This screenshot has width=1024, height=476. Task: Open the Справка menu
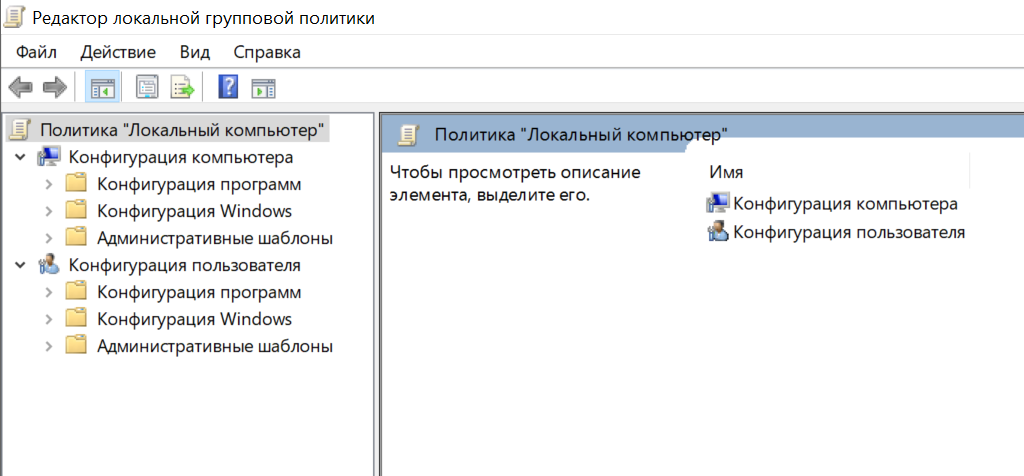click(x=267, y=52)
